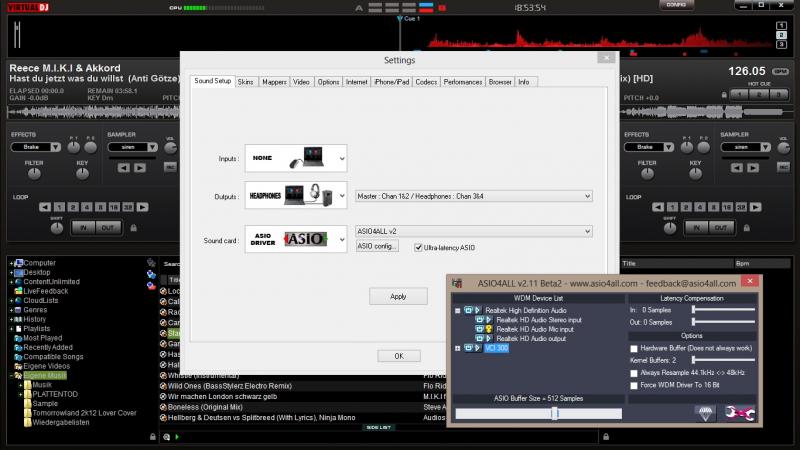This screenshot has width=800, height=450.
Task: Open the LiveFeedback folder icon
Action: [17, 290]
